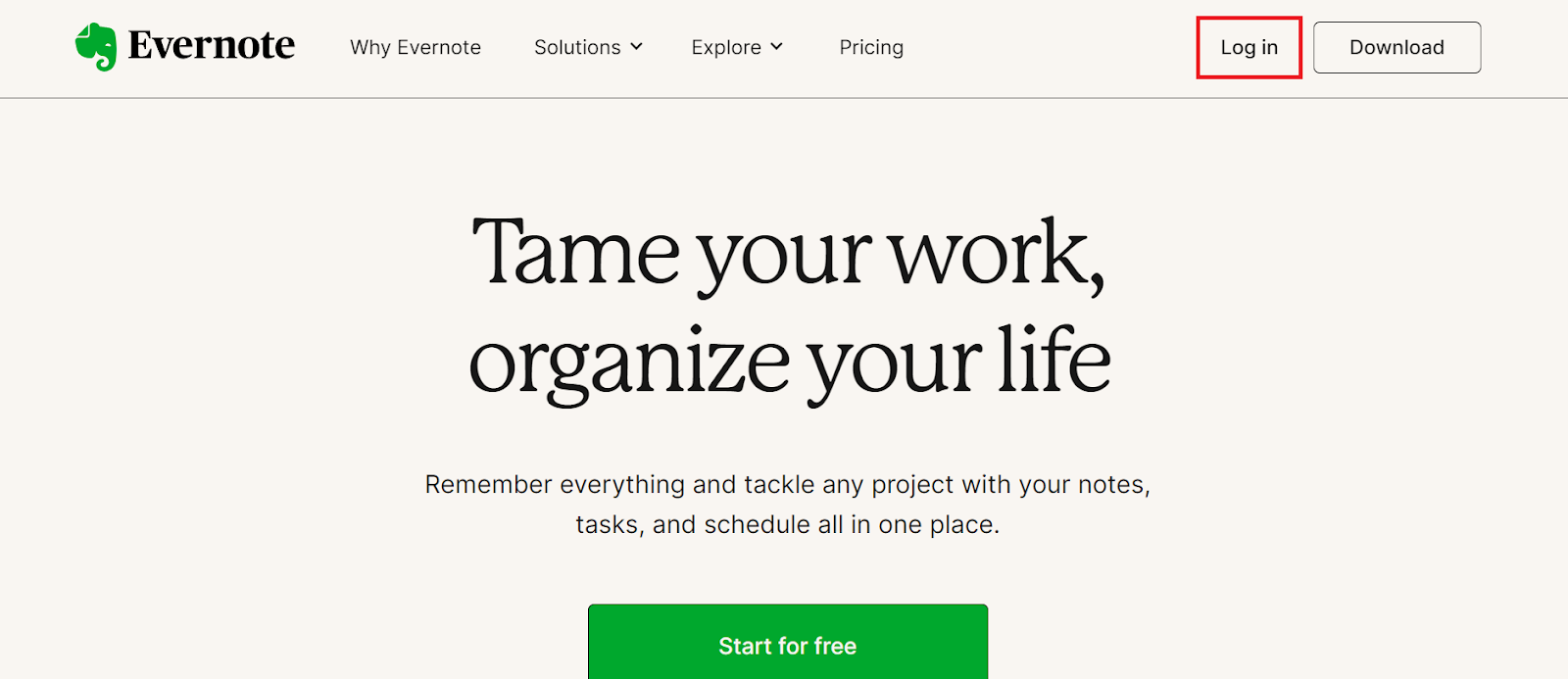Expand the chevron next to Solutions
This screenshot has height=679, width=1568.
[636, 47]
